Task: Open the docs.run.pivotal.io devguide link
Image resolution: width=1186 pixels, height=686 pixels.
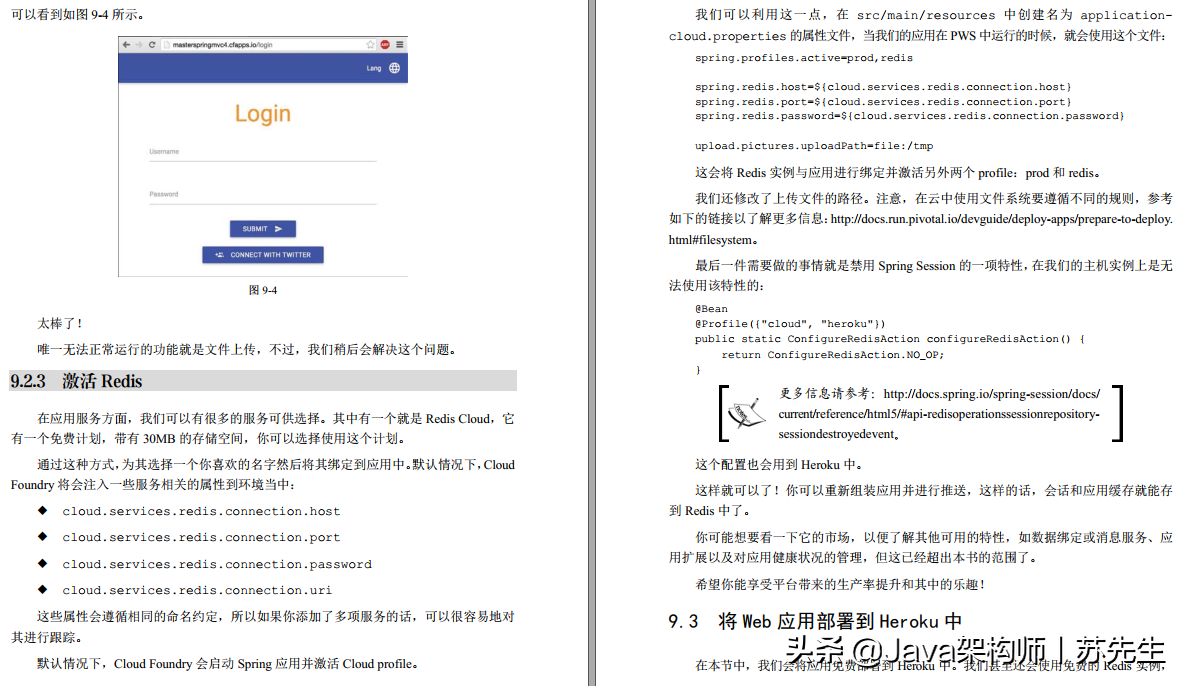Action: pos(1001,219)
